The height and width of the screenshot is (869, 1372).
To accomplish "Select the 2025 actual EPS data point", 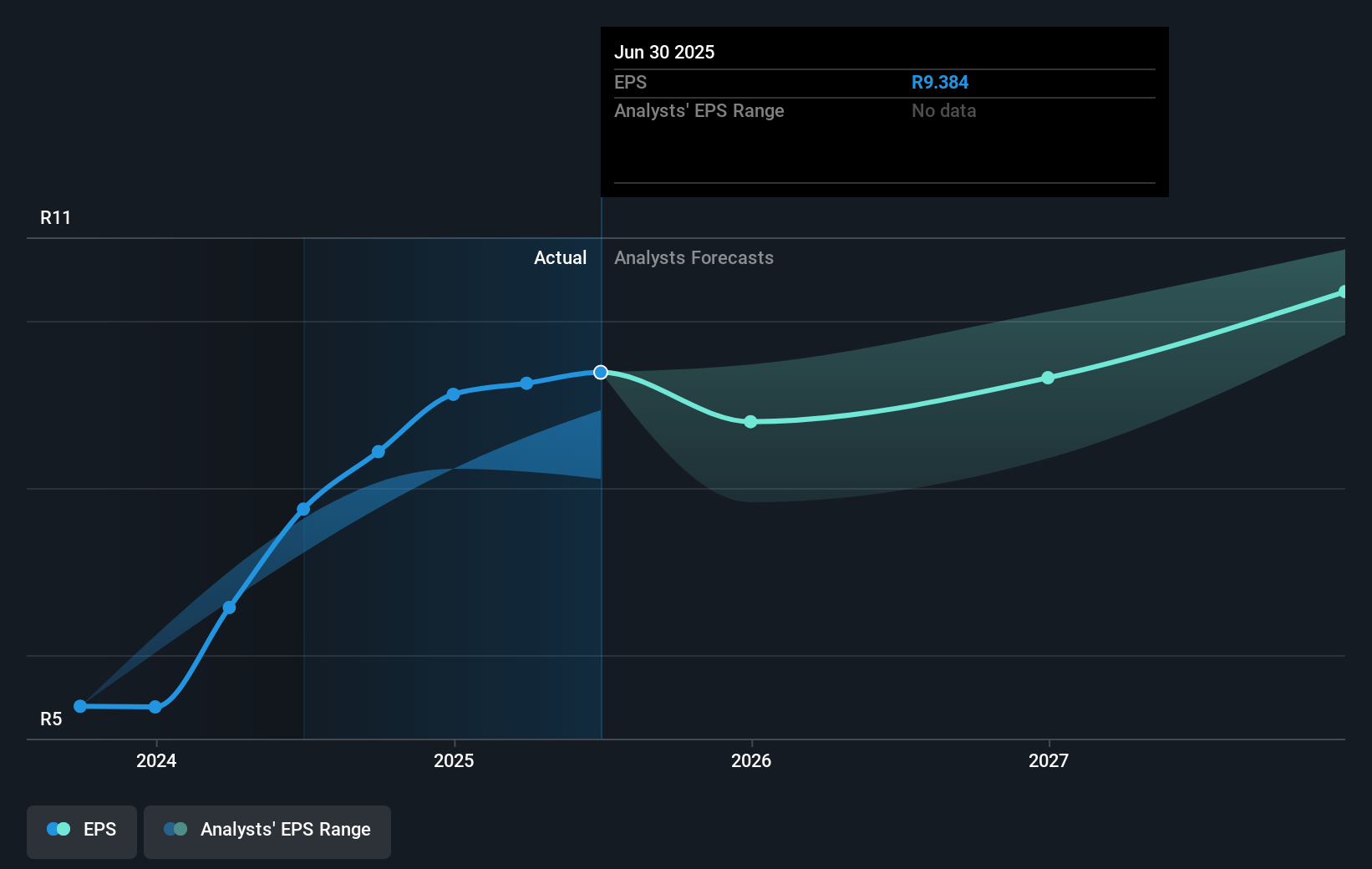I will click(x=453, y=394).
